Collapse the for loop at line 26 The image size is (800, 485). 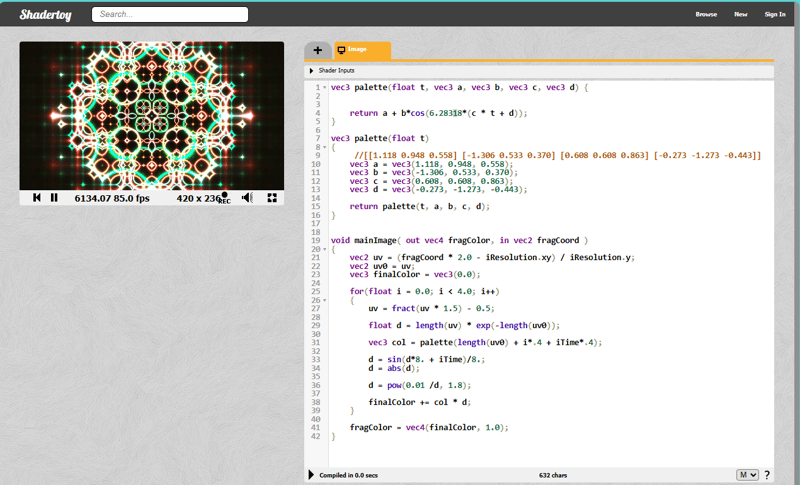click(x=325, y=300)
